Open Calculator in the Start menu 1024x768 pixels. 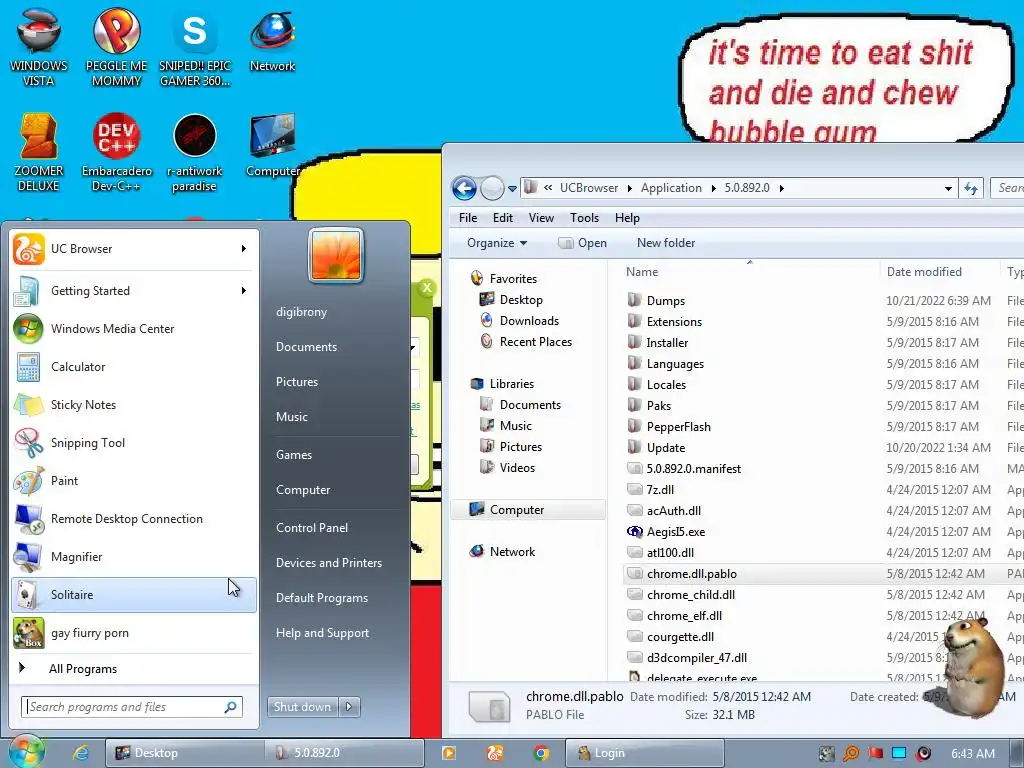pyautogui.click(x=134, y=366)
